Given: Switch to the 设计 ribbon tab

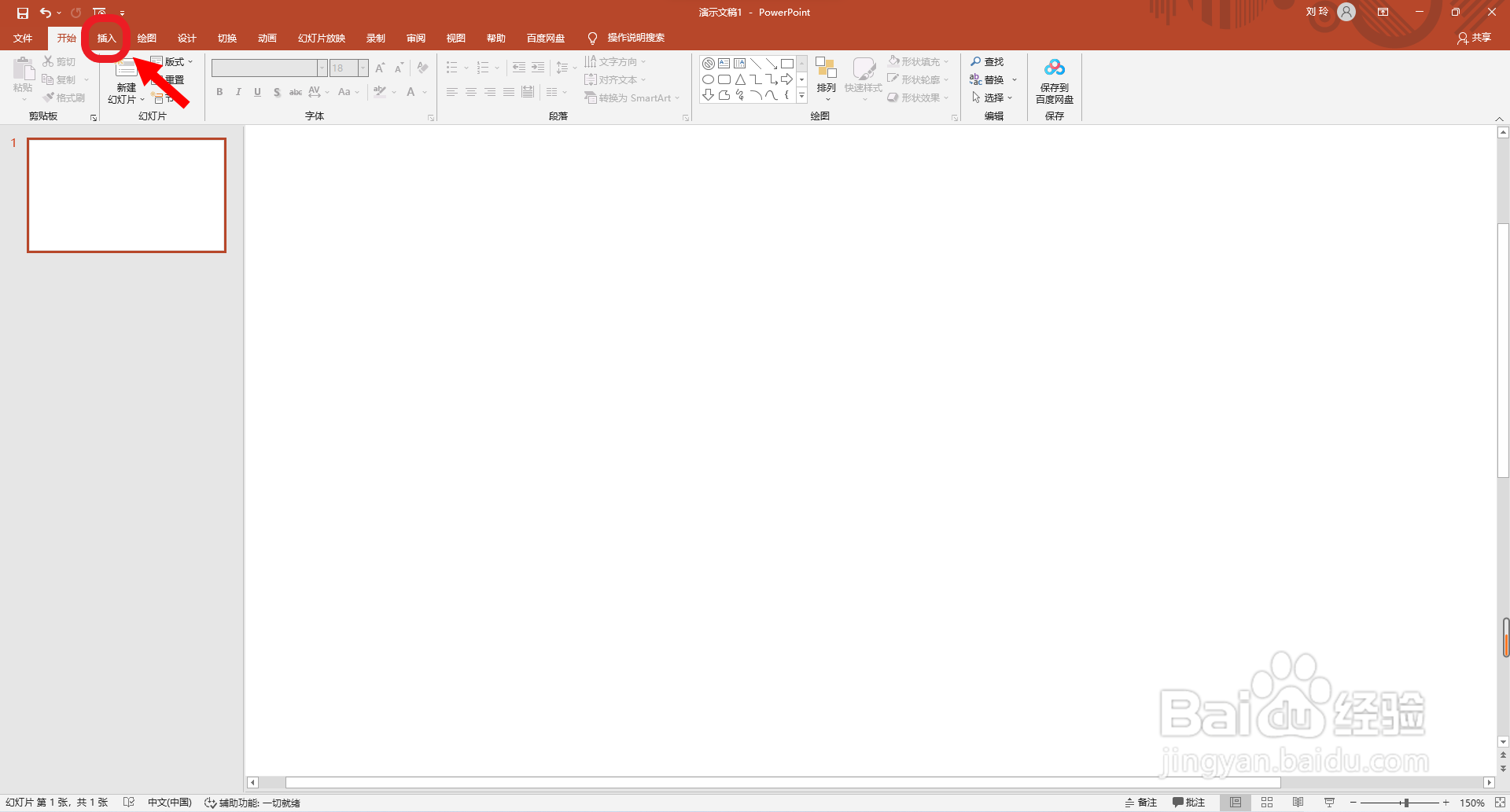Looking at the screenshot, I should tap(187, 38).
